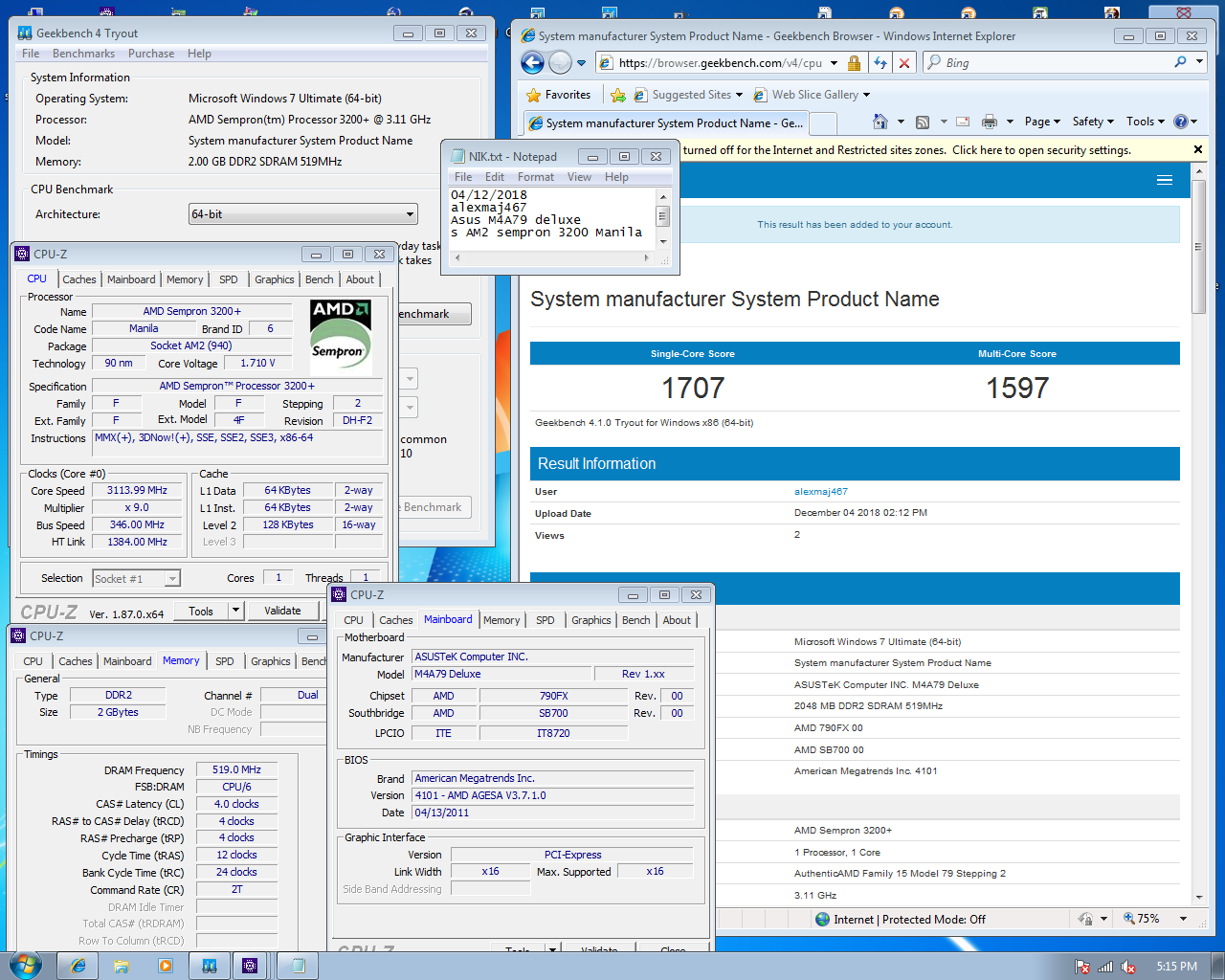Screen dimensions: 1225x980
Task: Open the Favorites star button in IE
Action: tap(559, 95)
